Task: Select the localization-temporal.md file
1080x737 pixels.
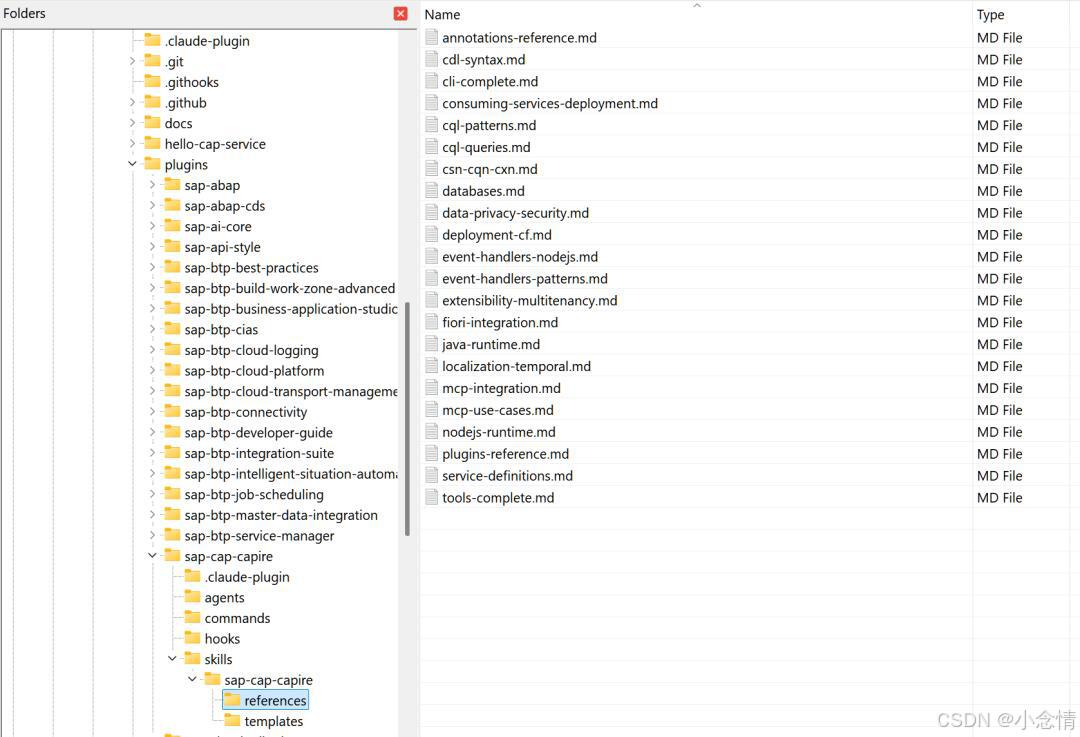Action: point(517,366)
